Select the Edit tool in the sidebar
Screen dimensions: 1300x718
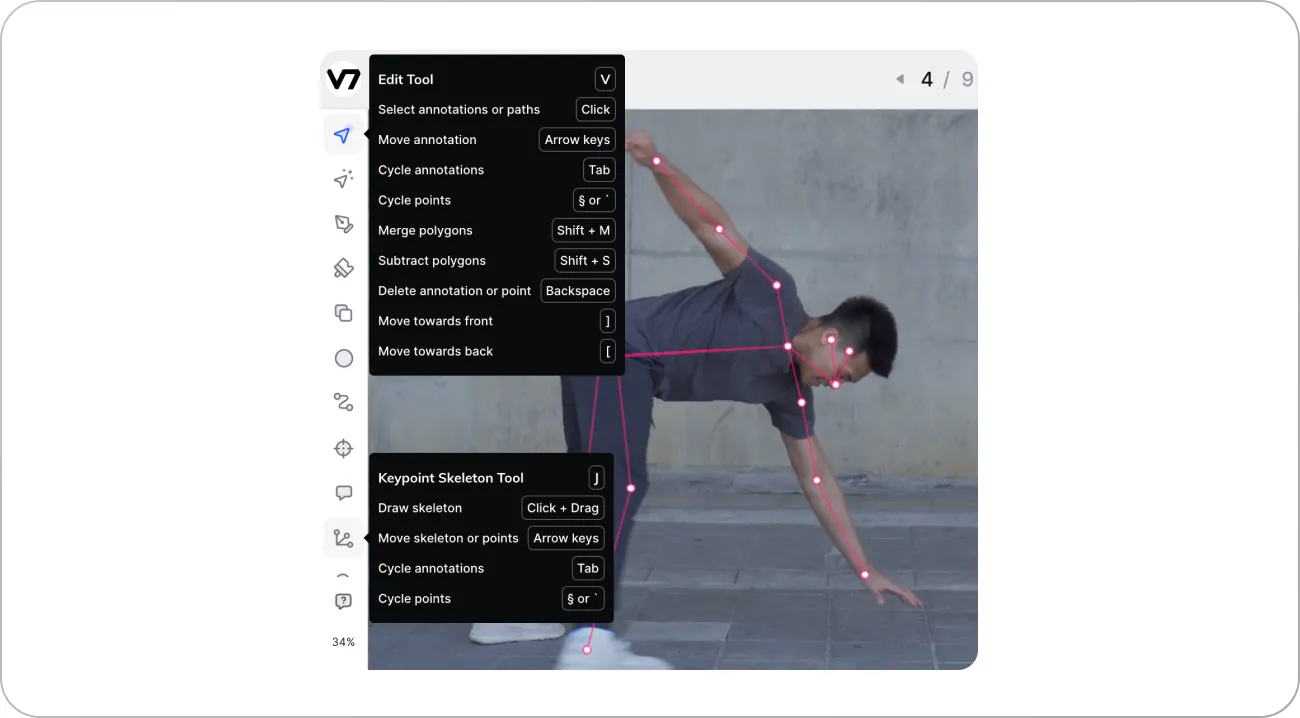(x=344, y=134)
